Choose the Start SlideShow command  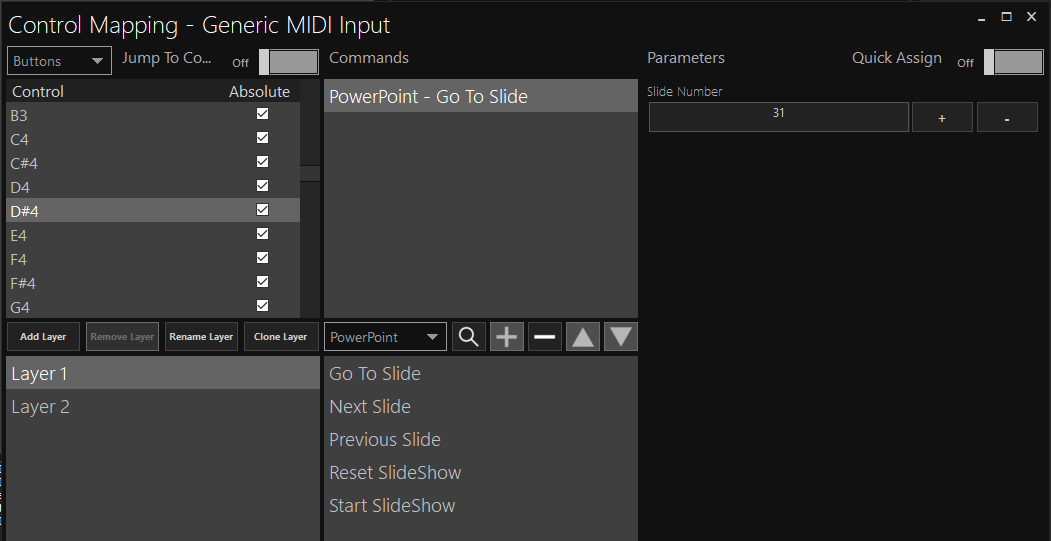392,506
